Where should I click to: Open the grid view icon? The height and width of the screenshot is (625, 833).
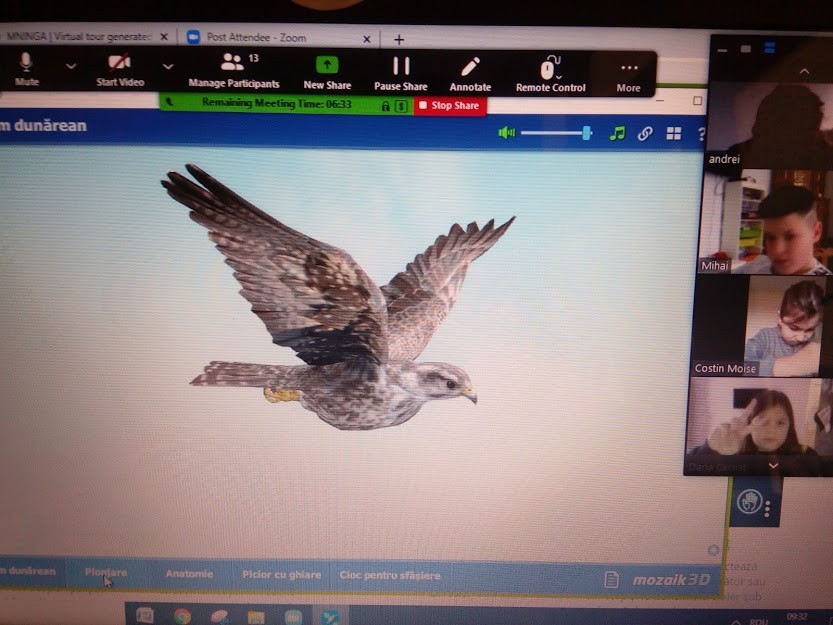tap(674, 133)
